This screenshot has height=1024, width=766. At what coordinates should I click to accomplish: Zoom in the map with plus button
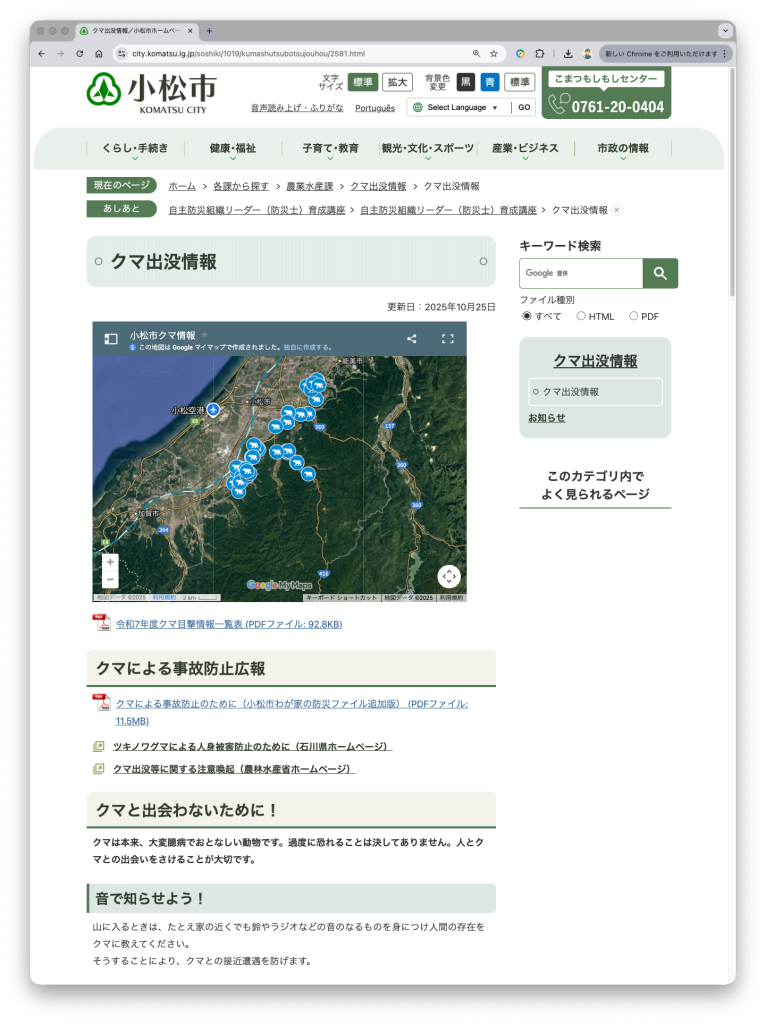coord(110,562)
